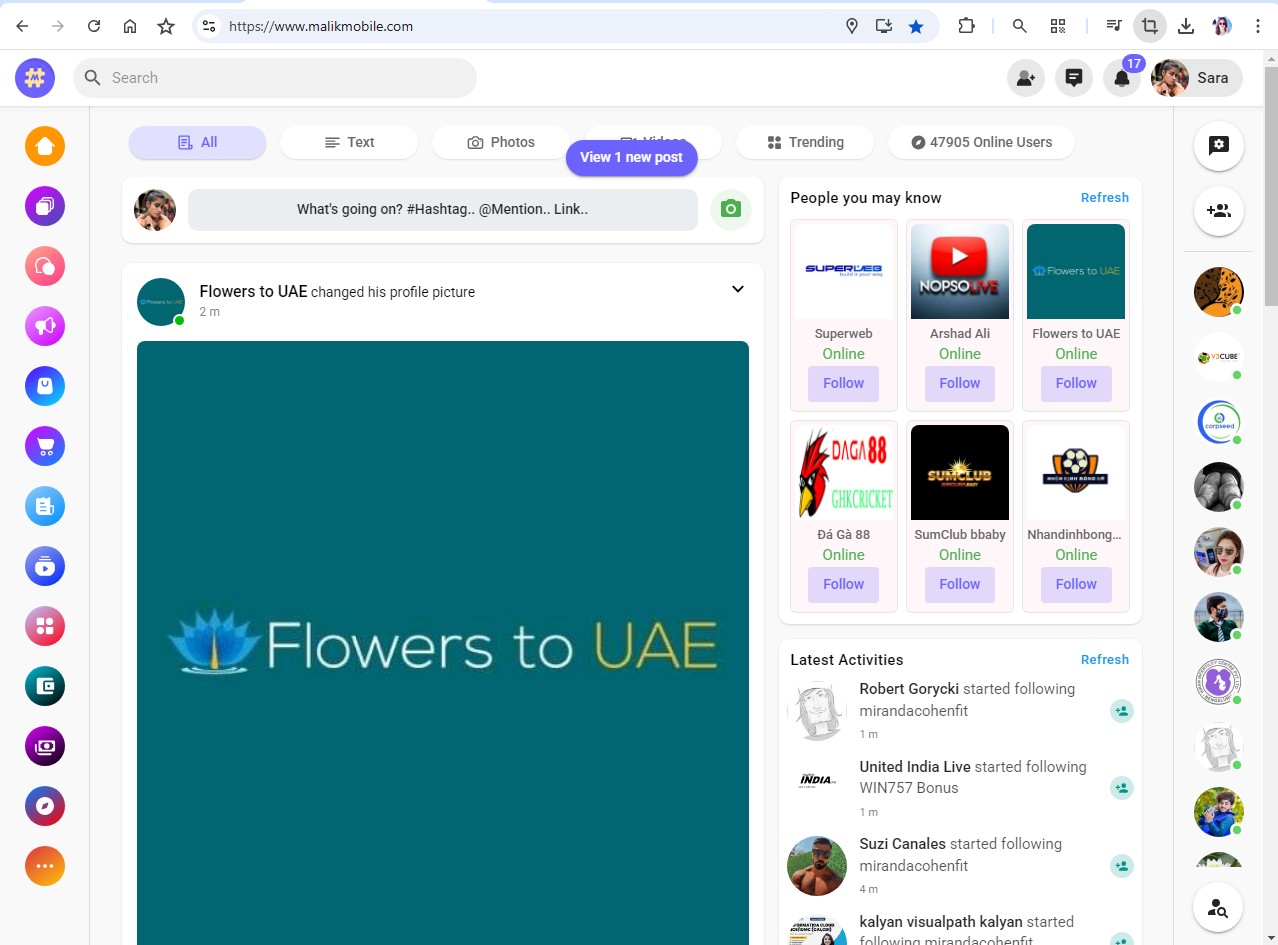1278x945 pixels.
Task: Open chat with the corpseed contact avatar
Action: tap(1219, 422)
